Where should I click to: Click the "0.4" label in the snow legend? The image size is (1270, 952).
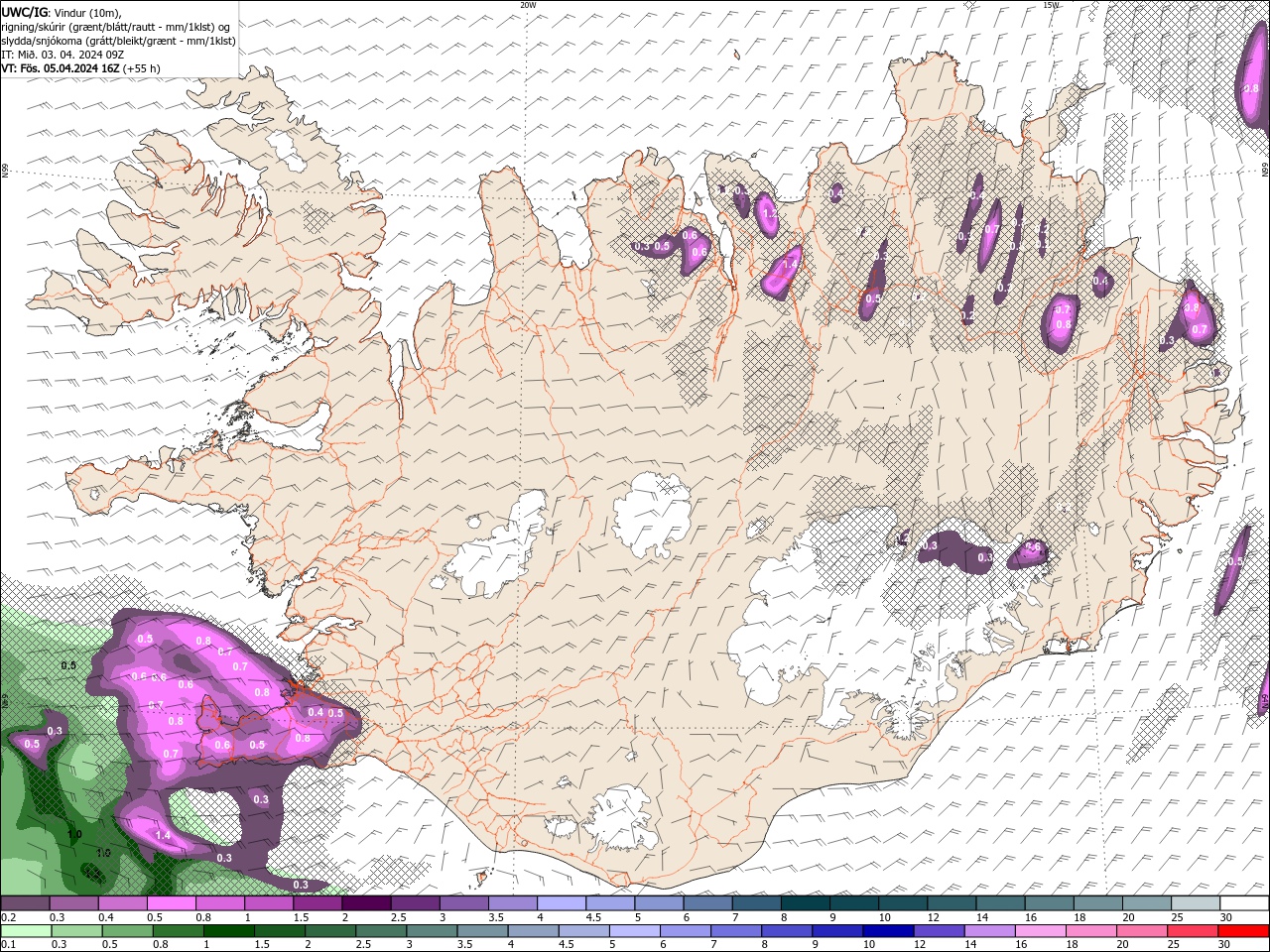tap(107, 917)
